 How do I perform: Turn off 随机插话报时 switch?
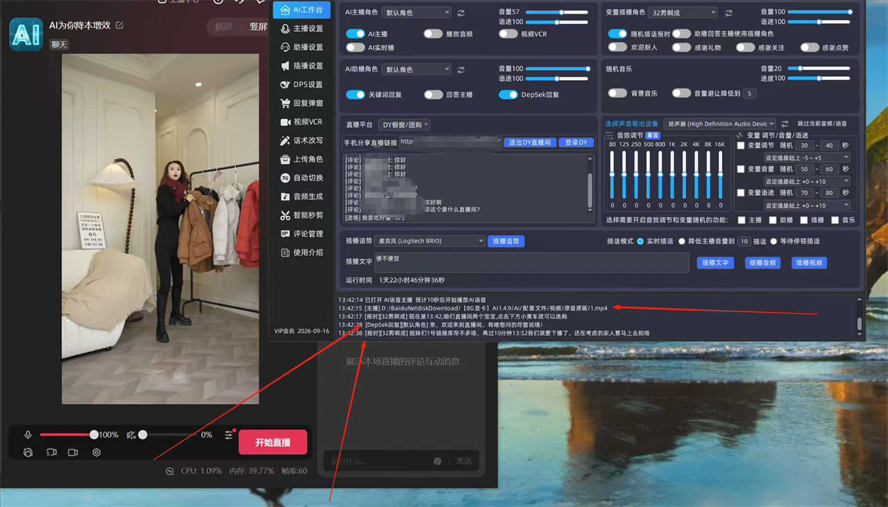pyautogui.click(x=617, y=34)
